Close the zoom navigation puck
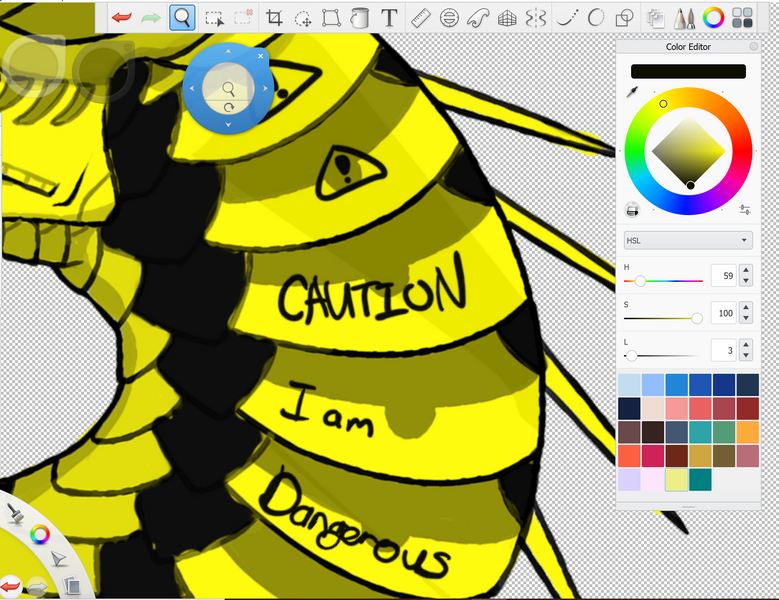 coord(261,56)
